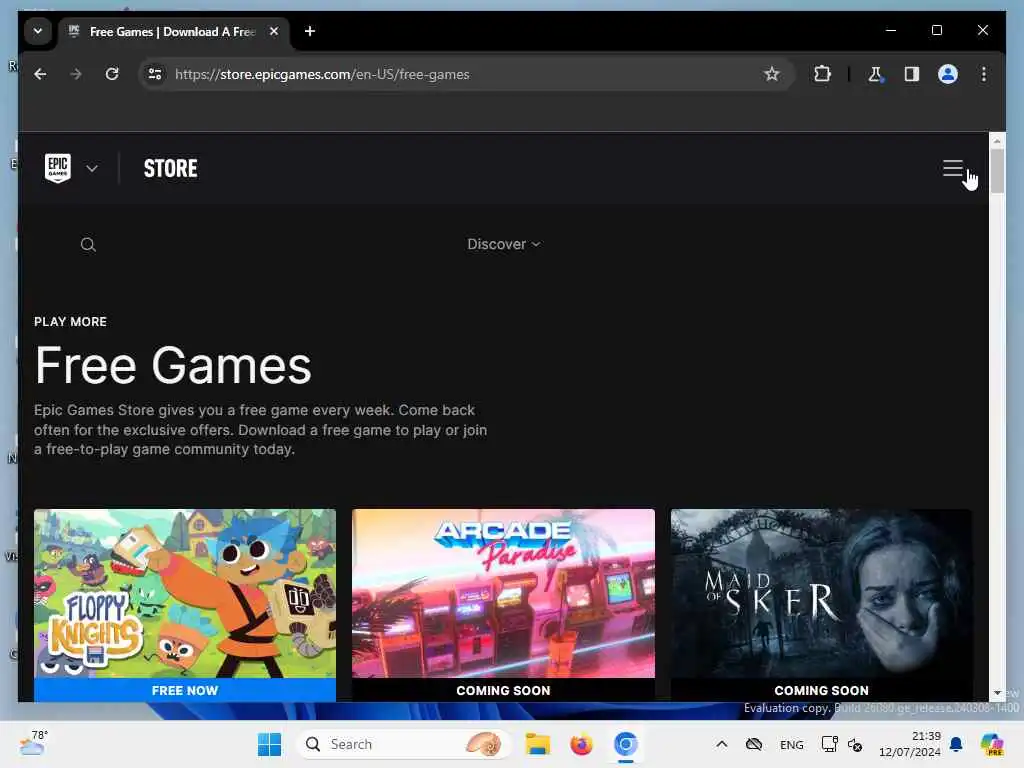The height and width of the screenshot is (768, 1024).
Task: Click the vertical scrollbar thumb
Action: [997, 171]
